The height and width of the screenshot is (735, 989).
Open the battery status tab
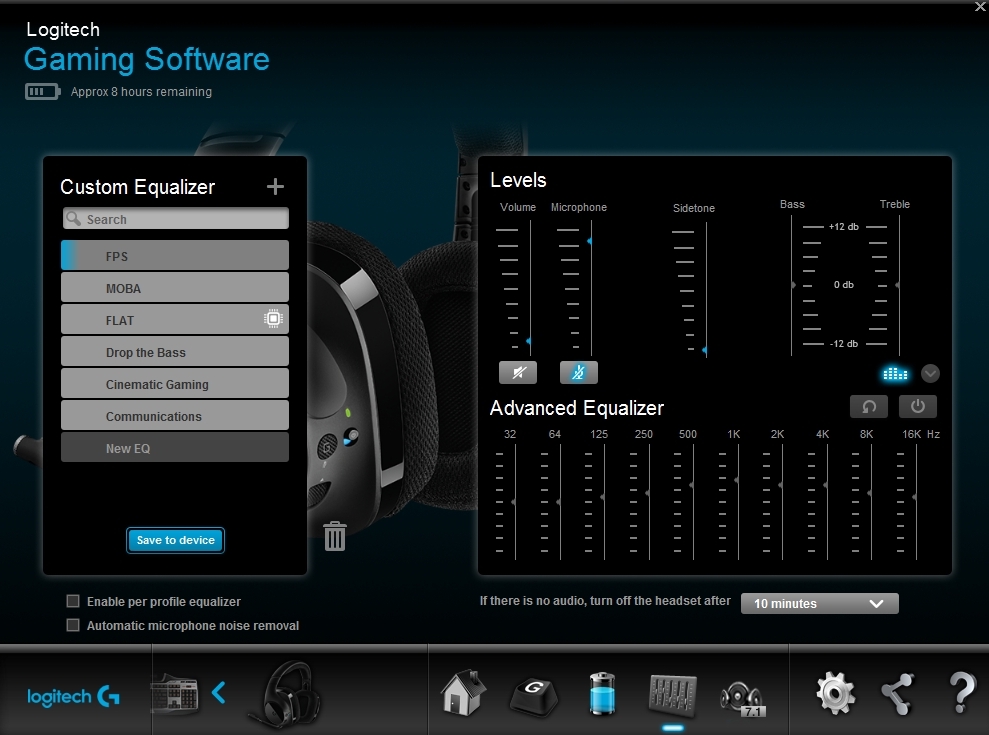602,694
